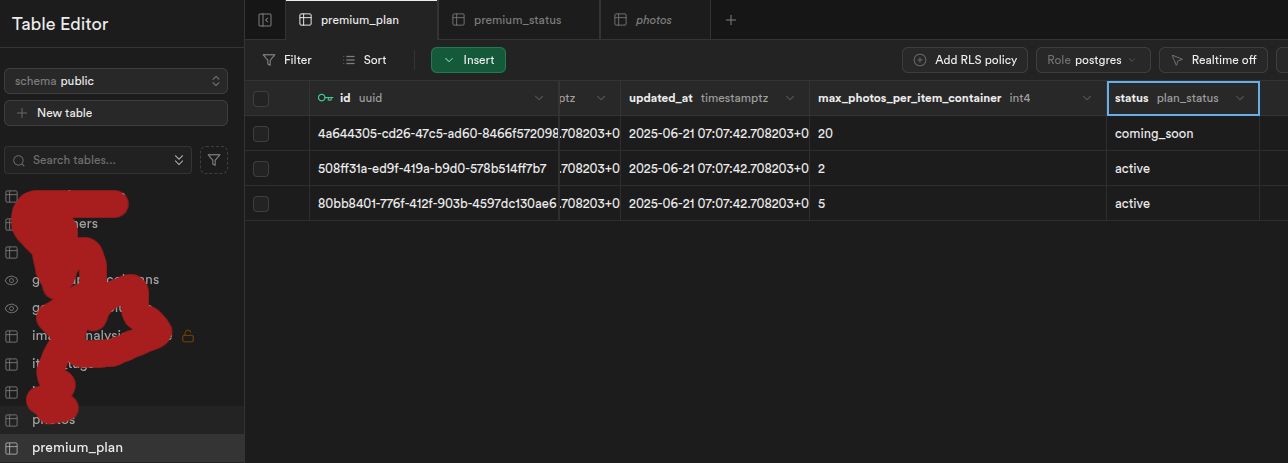Click the double-chevron icon inside Search tables
Screen dimensions: 1288x463
pyautogui.click(x=178, y=160)
